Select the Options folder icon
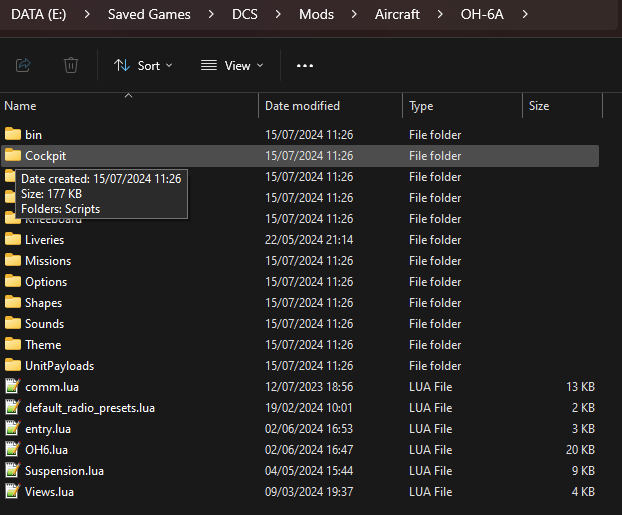 coord(13,281)
